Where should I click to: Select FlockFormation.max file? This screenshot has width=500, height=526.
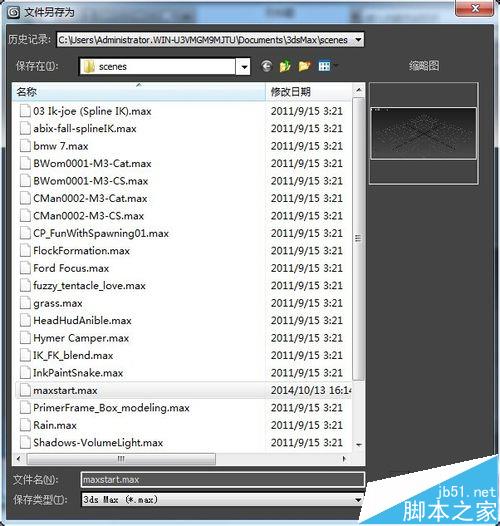81,251
